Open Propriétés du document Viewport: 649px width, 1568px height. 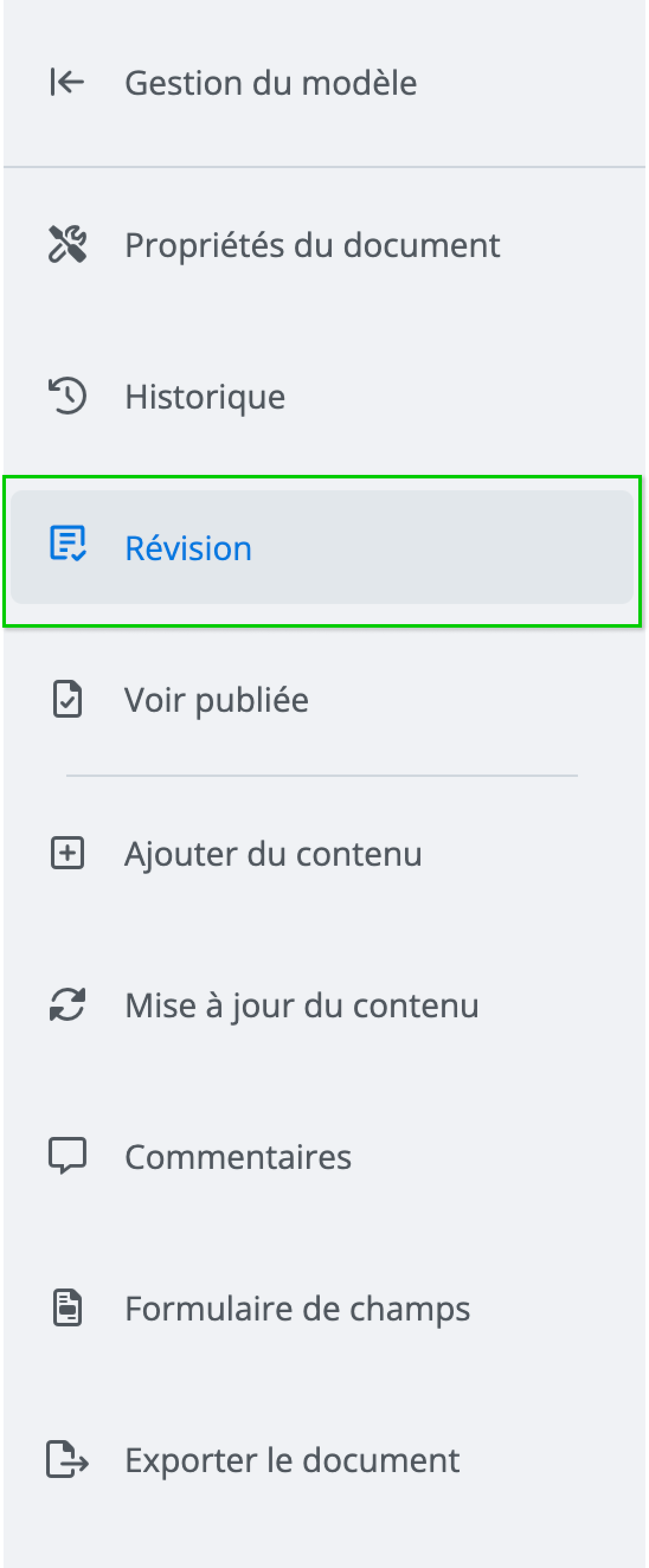click(x=311, y=245)
